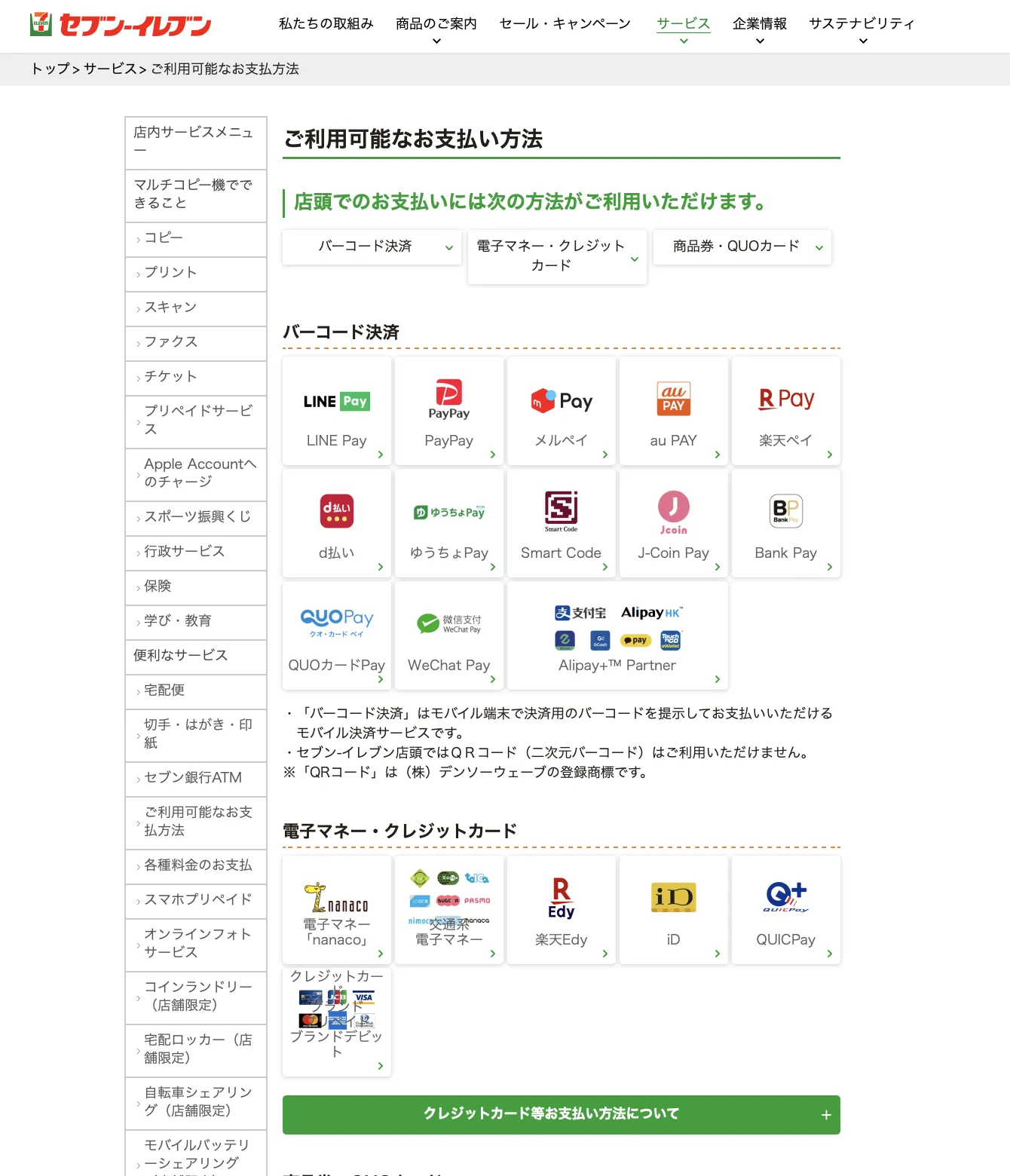The image size is (1010, 1176).
Task: Choose the J-Coin Pay logo
Action: tap(674, 513)
